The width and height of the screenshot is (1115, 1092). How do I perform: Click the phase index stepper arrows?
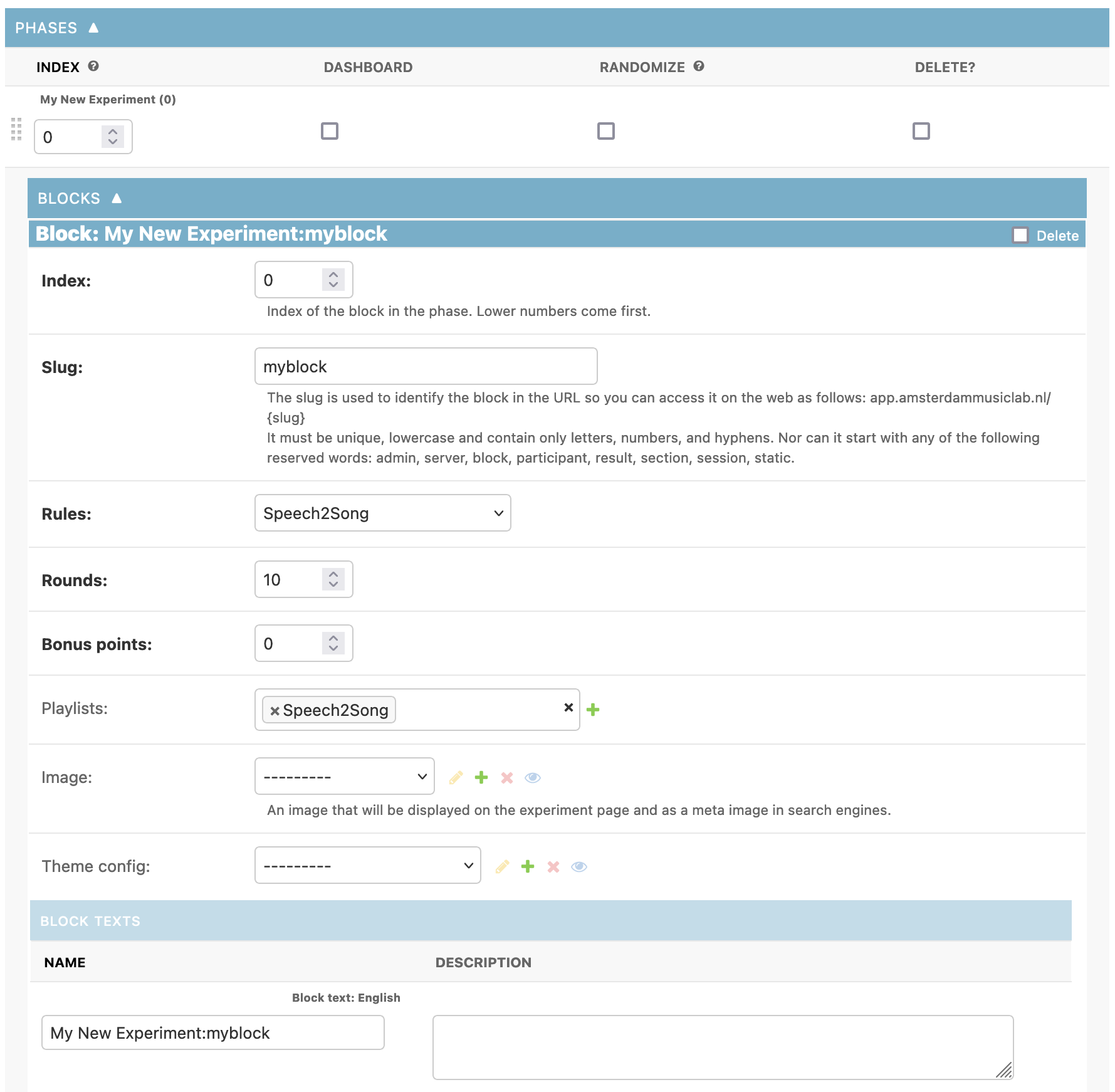(113, 137)
